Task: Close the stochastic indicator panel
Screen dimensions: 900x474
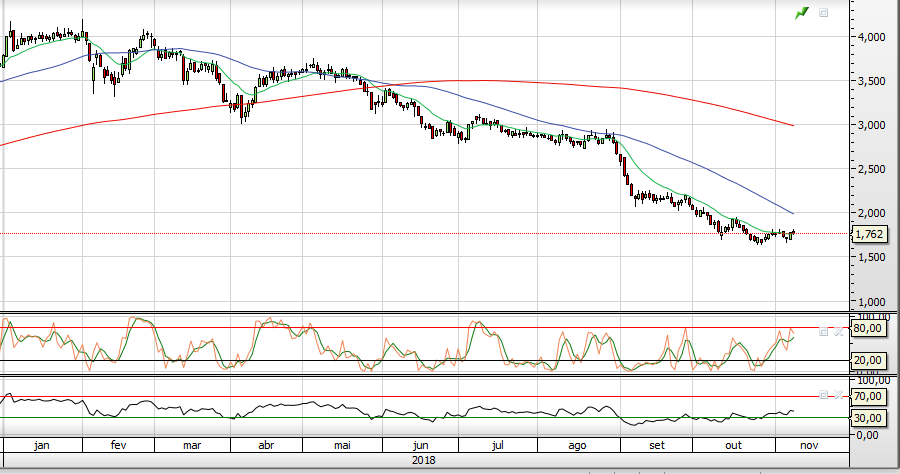Action: coord(838,331)
